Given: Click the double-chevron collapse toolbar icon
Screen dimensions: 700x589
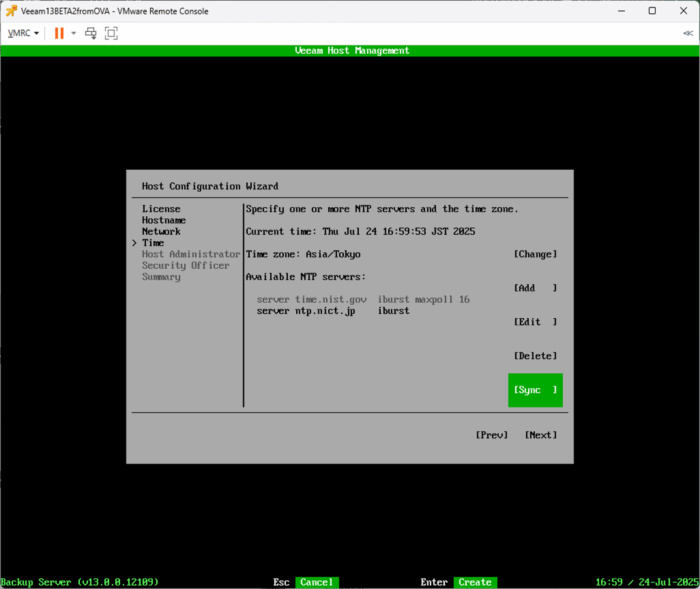Looking at the screenshot, I should pyautogui.click(x=688, y=33).
